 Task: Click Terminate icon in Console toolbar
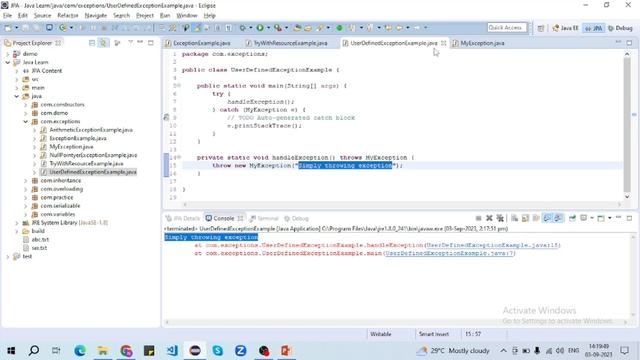(478, 218)
